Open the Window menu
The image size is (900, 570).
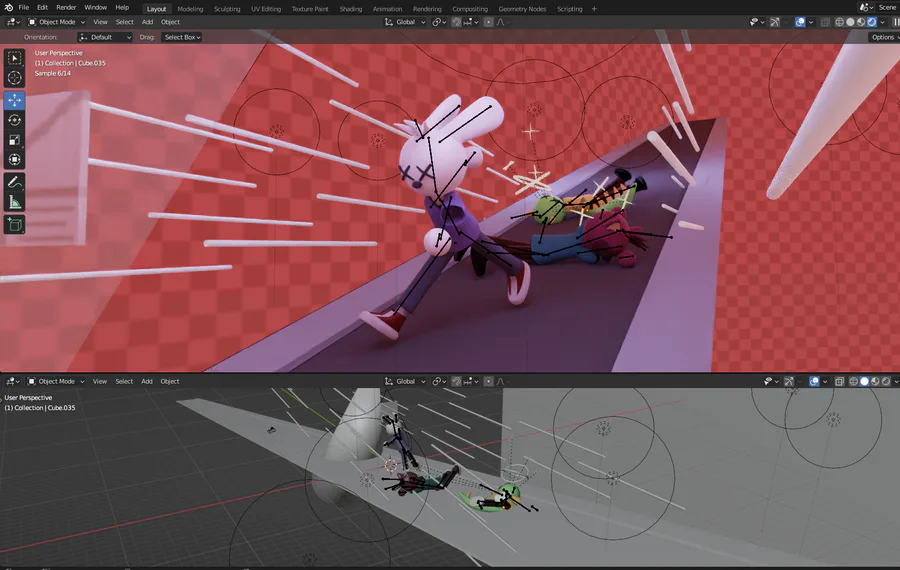coord(95,7)
